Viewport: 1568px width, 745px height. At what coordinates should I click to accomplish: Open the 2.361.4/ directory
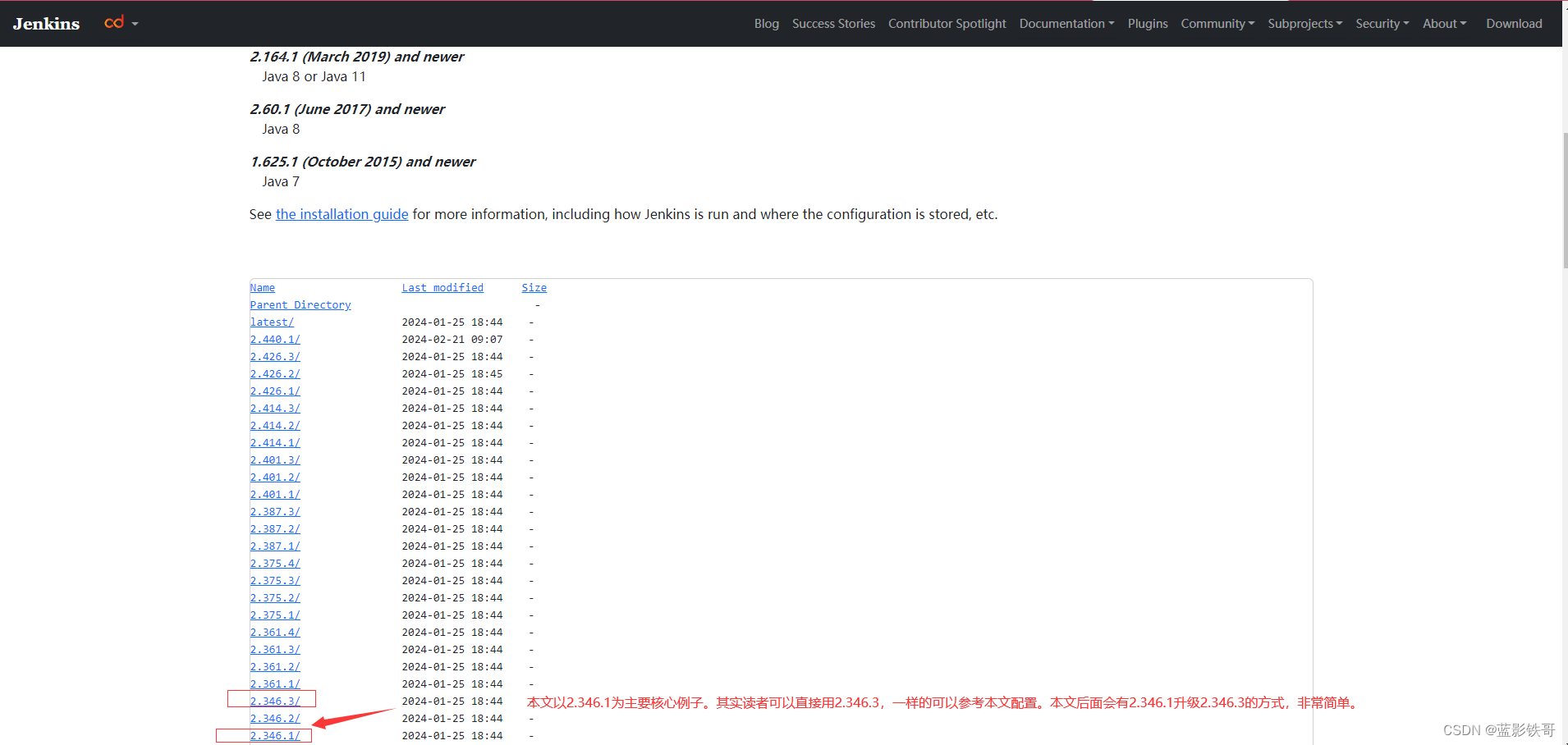[275, 633]
